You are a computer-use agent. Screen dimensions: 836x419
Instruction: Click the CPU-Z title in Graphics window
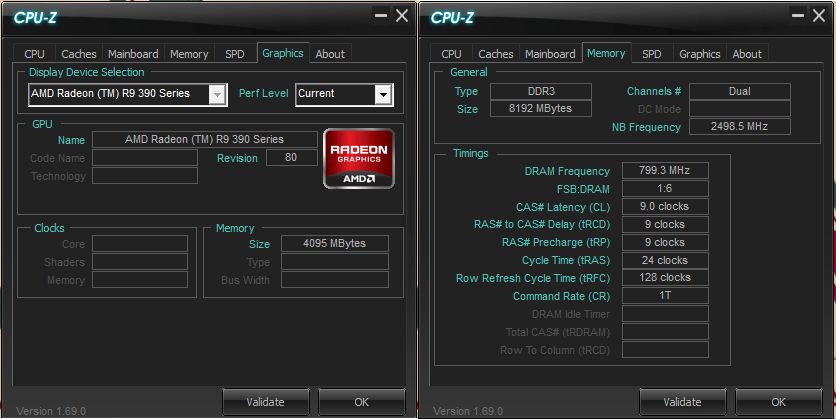click(x=35, y=18)
